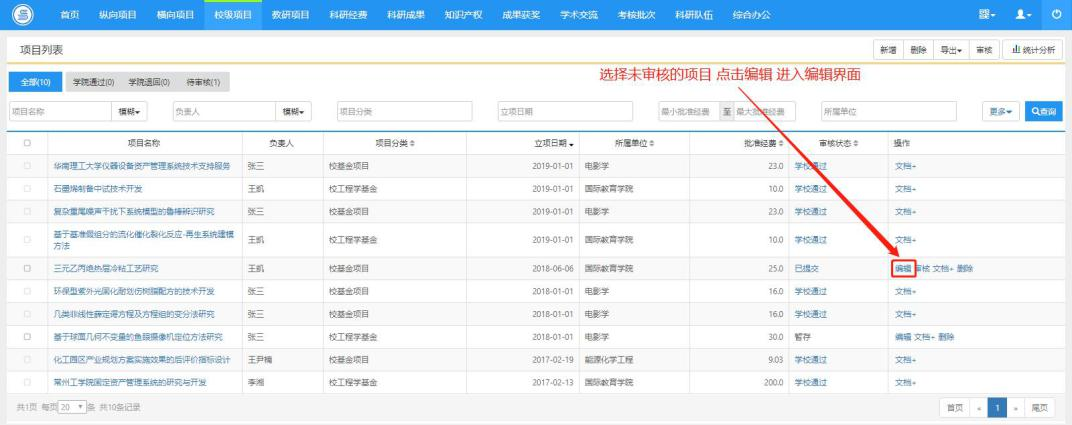Select the 待审核(1) tab
The image size is (1072, 425).
point(203,82)
